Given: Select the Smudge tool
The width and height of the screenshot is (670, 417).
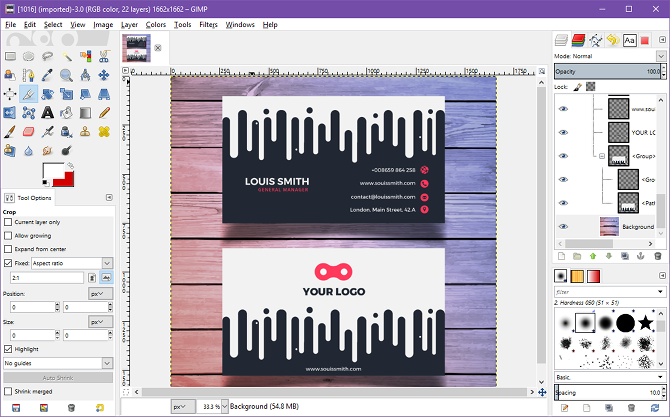Looking at the screenshot, I should [47, 150].
